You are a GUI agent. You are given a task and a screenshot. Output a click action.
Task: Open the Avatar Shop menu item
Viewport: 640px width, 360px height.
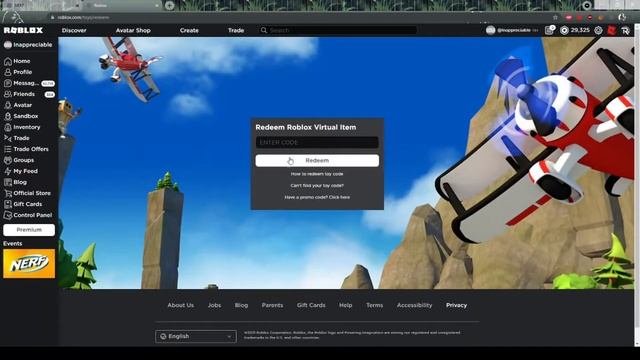pos(133,30)
